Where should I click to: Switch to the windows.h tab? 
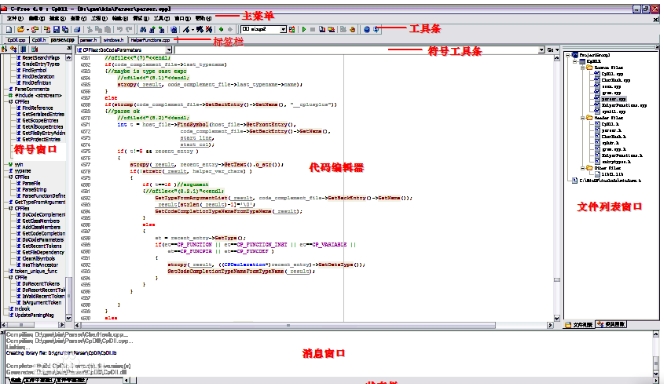[x=113, y=40]
